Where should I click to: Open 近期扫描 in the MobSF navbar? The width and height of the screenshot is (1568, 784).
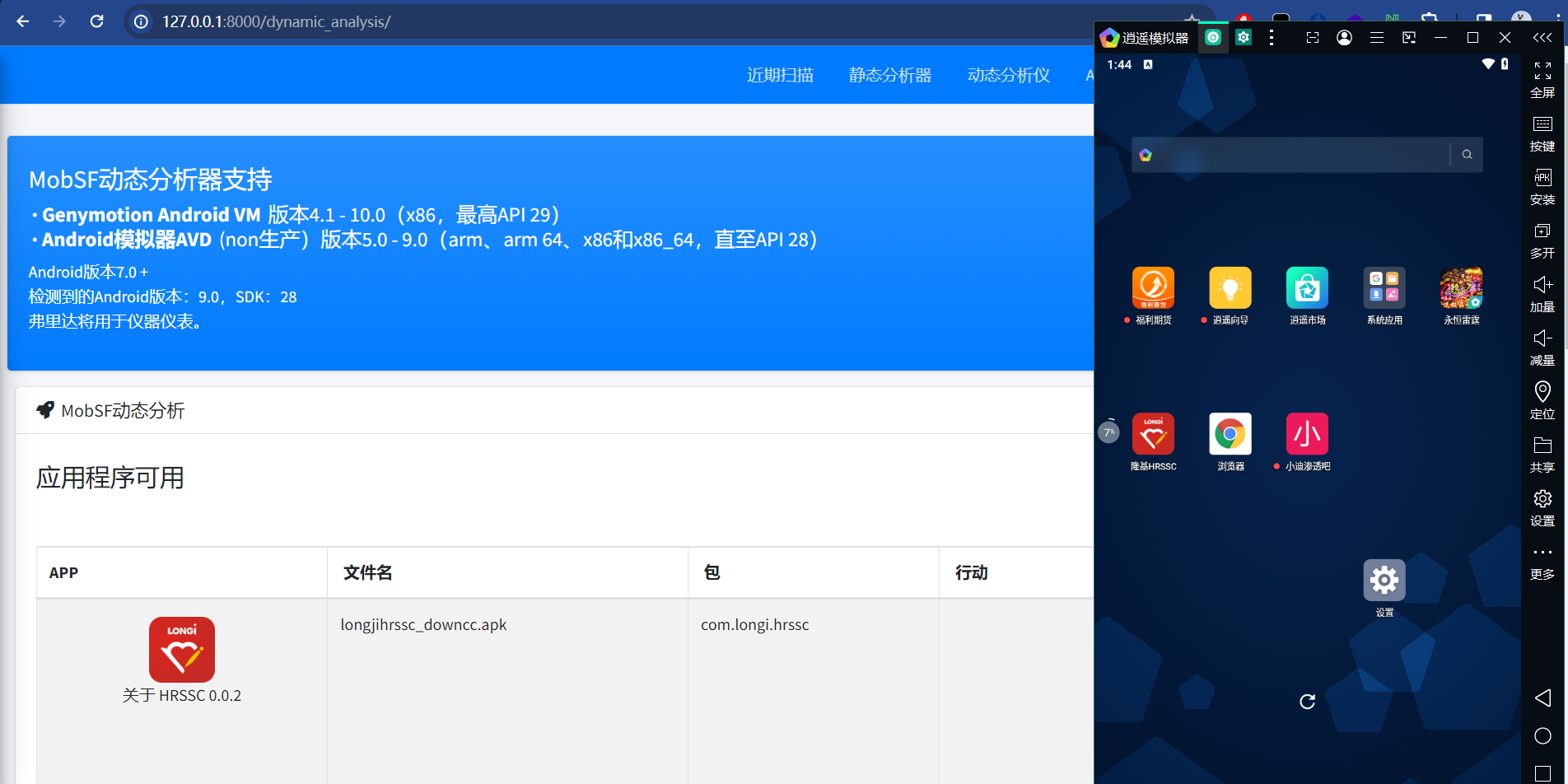click(x=780, y=75)
